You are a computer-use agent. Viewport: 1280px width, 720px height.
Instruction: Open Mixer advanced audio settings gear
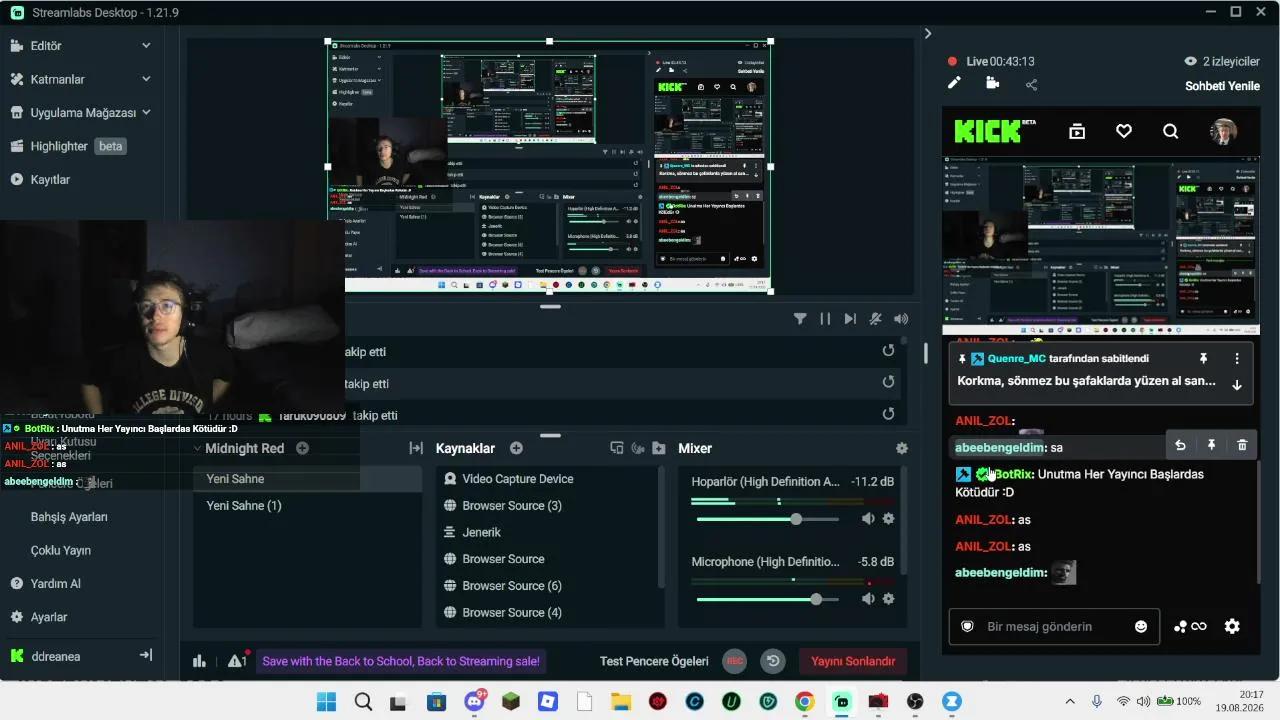coord(902,449)
